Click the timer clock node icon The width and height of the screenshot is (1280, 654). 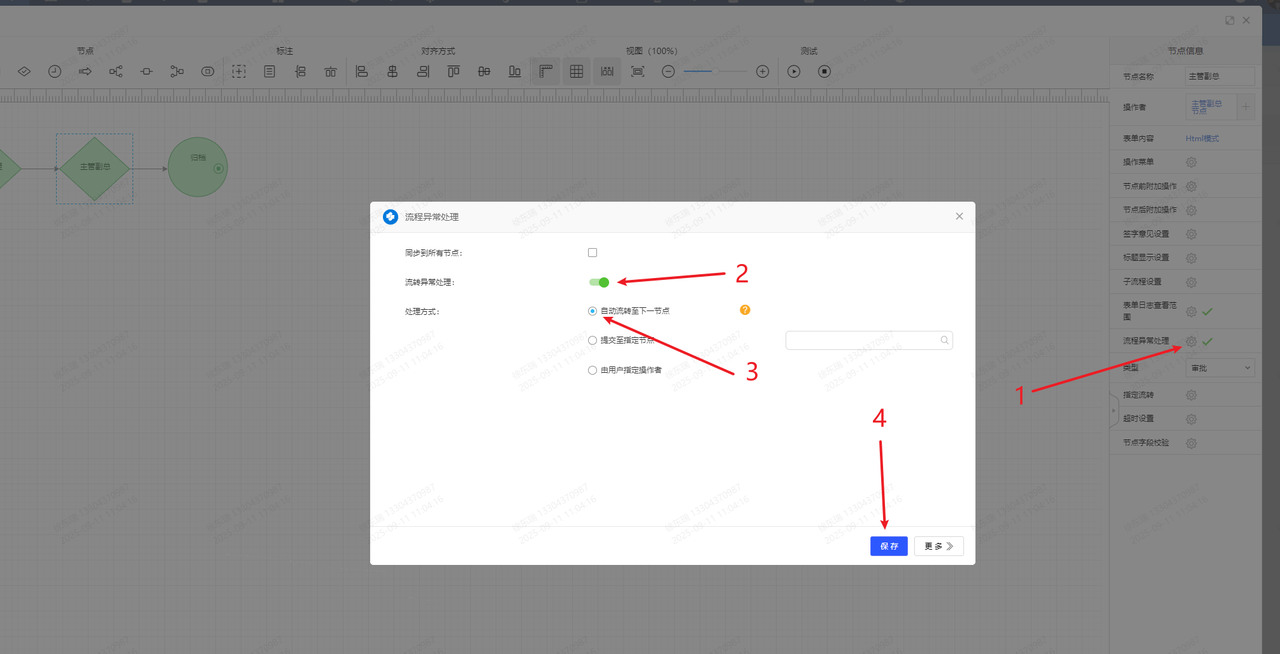pos(55,72)
